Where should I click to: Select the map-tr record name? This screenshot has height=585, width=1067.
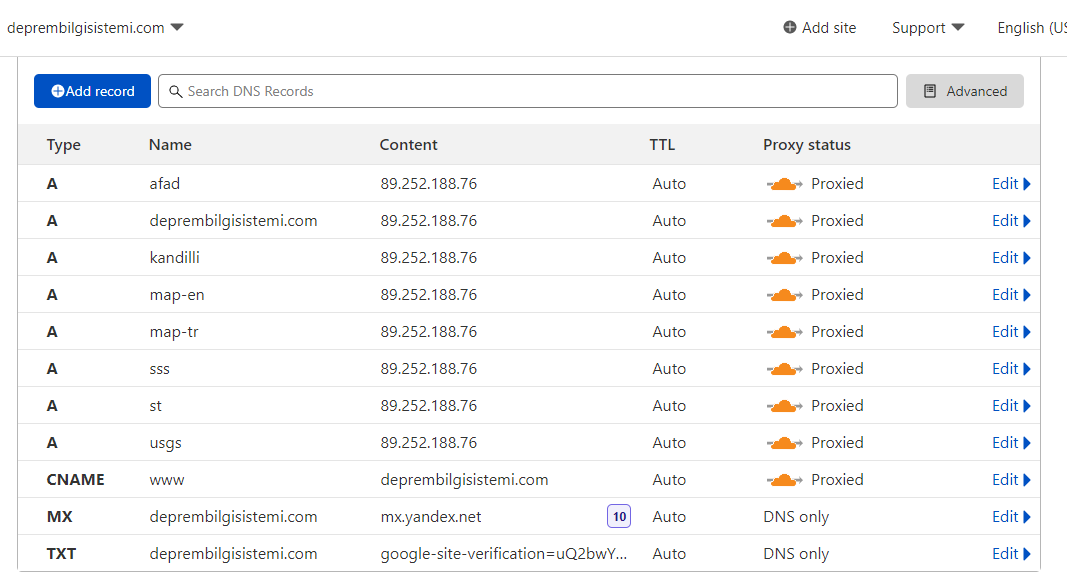174,332
